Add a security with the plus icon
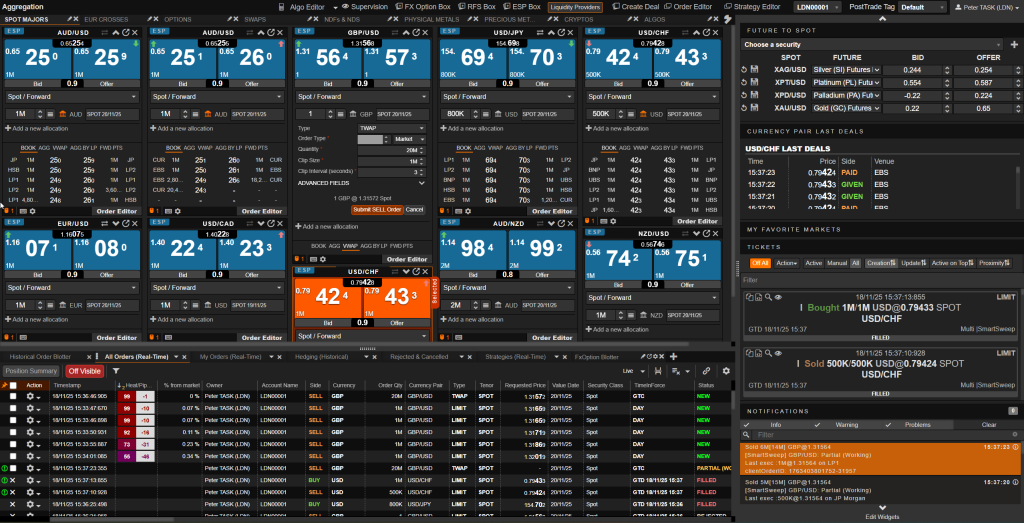 point(1012,44)
